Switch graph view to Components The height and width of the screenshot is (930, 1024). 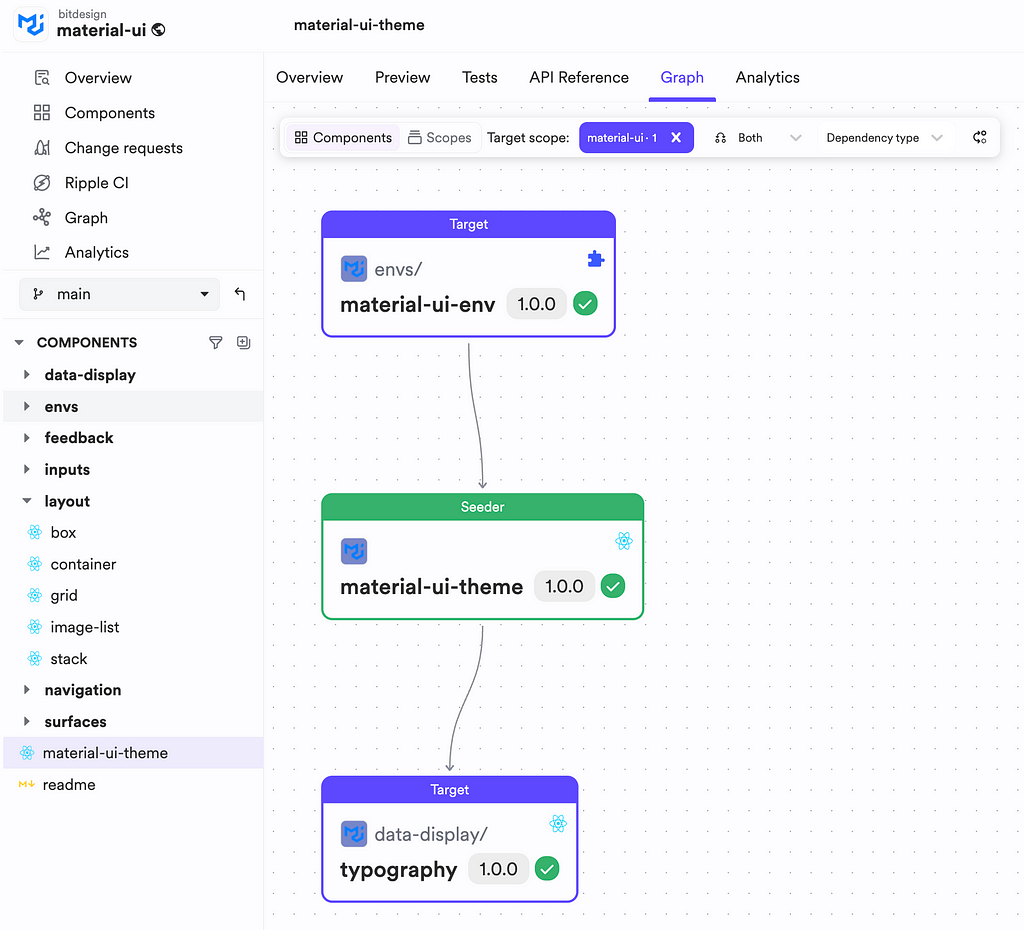(343, 138)
